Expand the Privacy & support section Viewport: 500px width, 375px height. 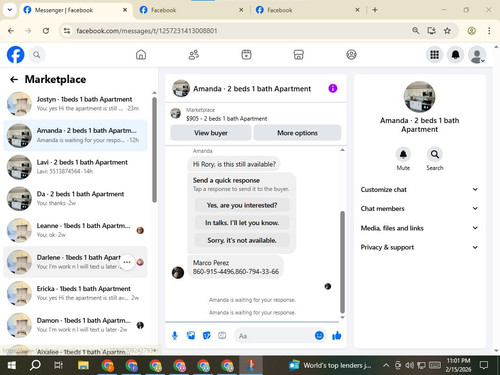(x=419, y=247)
